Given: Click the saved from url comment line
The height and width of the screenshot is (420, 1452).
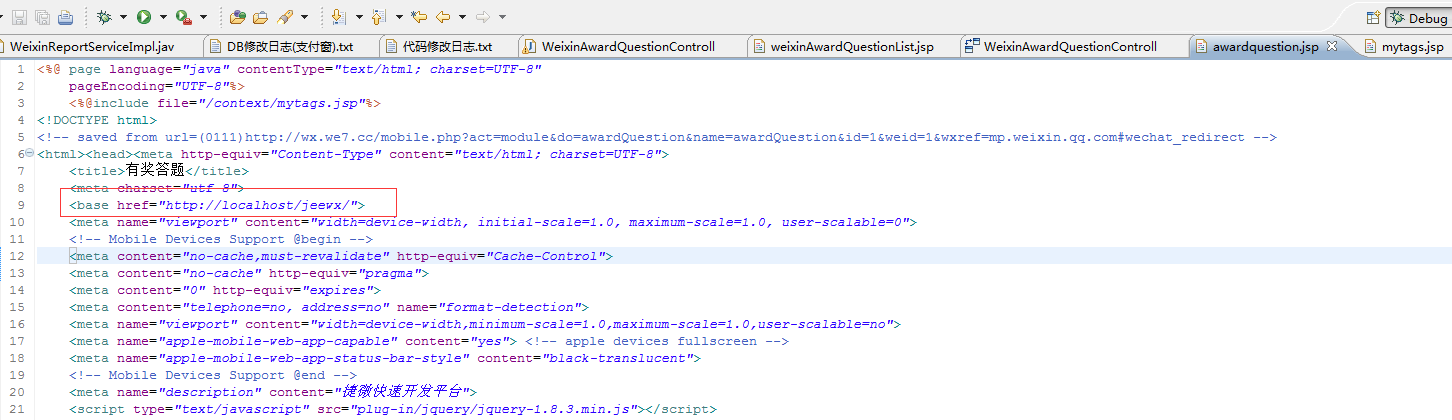Looking at the screenshot, I should [x=657, y=137].
